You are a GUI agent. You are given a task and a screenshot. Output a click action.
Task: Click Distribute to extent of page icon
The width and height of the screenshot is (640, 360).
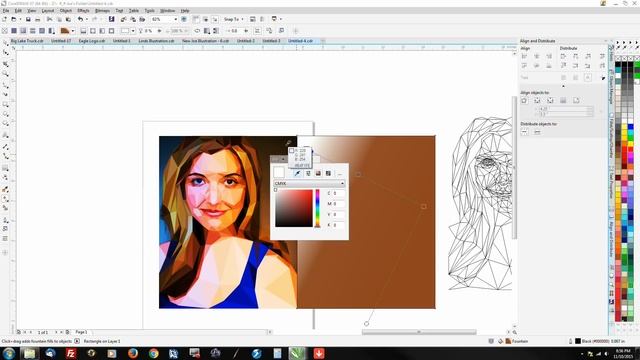pos(538,132)
